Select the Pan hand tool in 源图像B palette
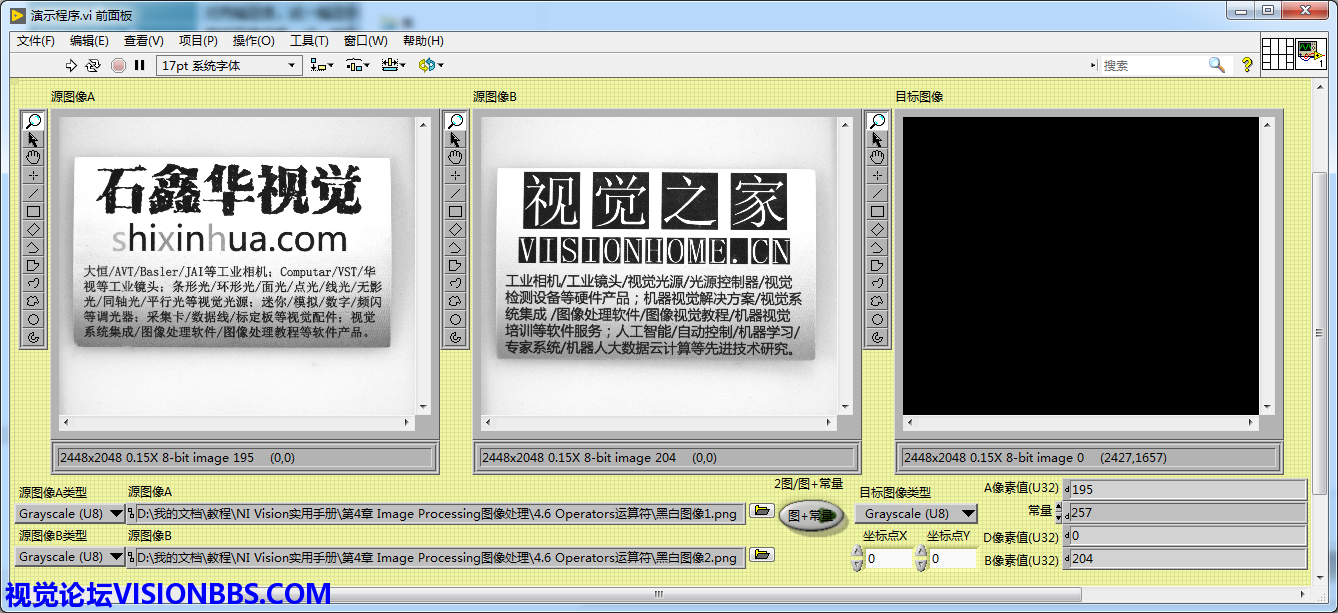1338x613 pixels. [455, 157]
